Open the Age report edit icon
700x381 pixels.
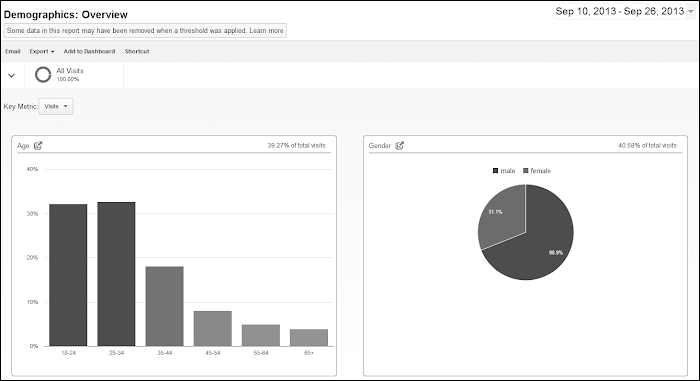pos(38,146)
